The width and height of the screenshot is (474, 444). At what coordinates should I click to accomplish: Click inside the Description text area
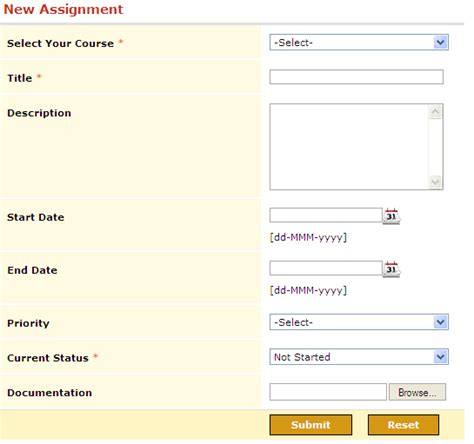coord(349,147)
